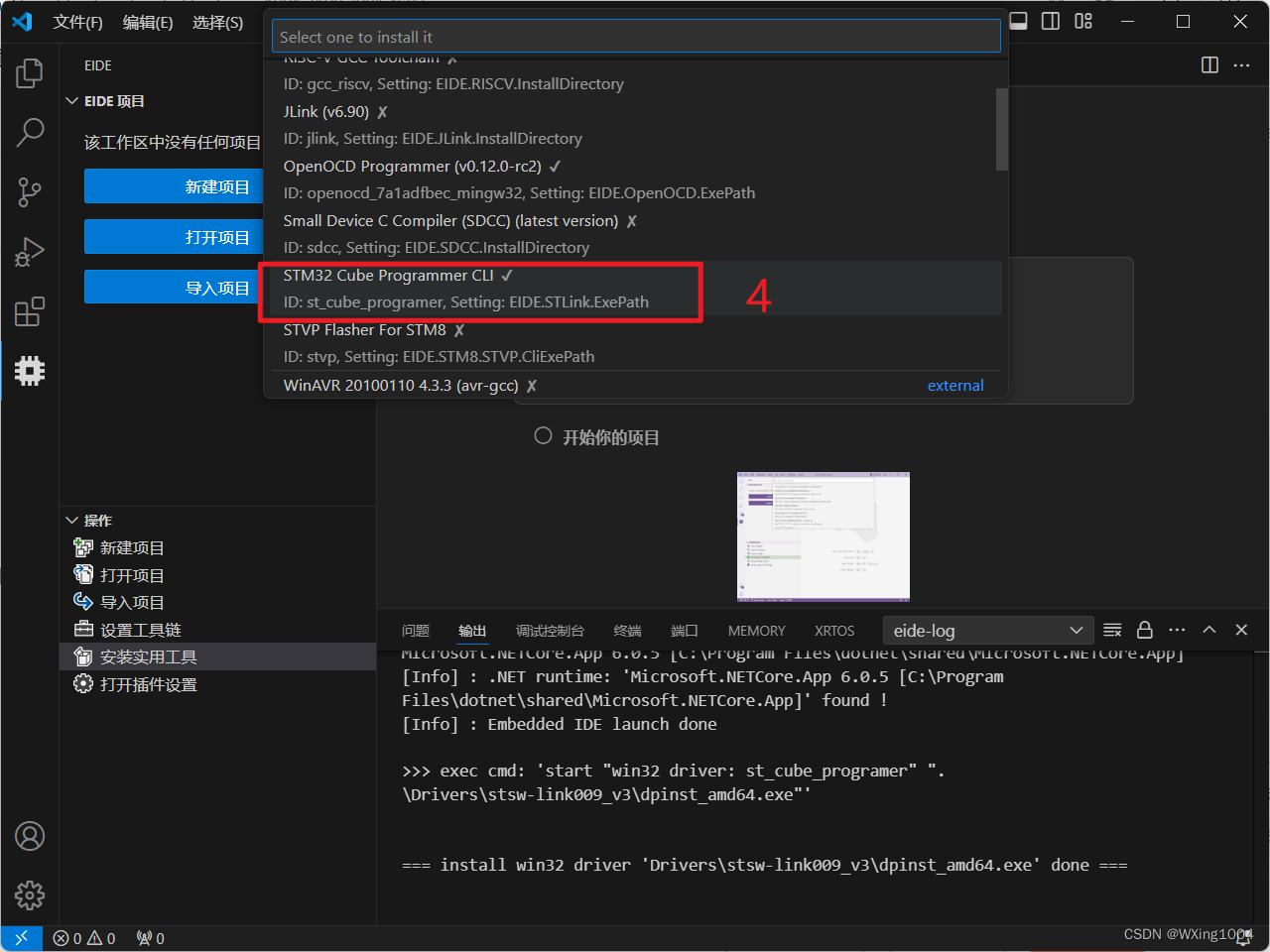The height and width of the screenshot is (952, 1270).
Task: Toggle the panel visibility icon in title bar
Action: (x=1018, y=20)
